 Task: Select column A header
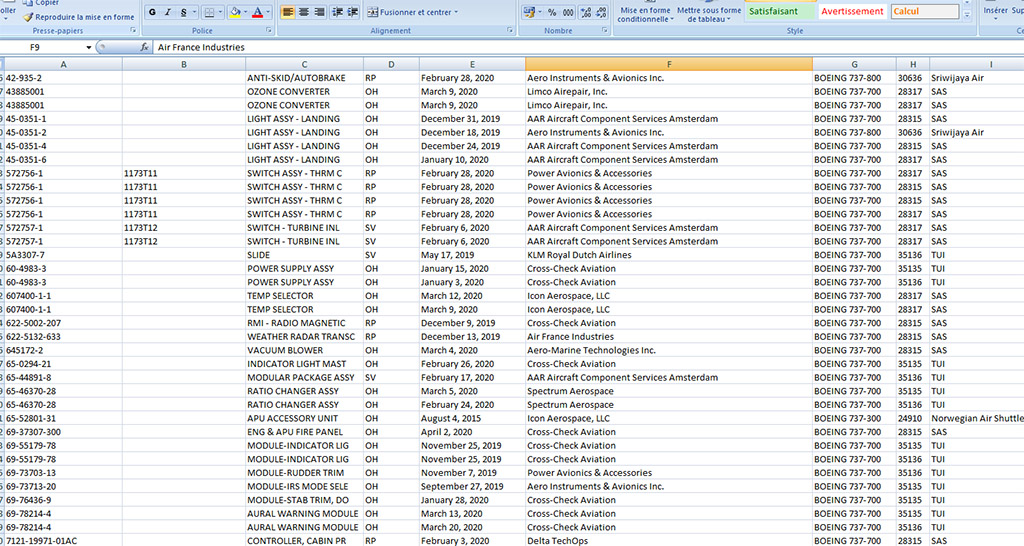63,64
